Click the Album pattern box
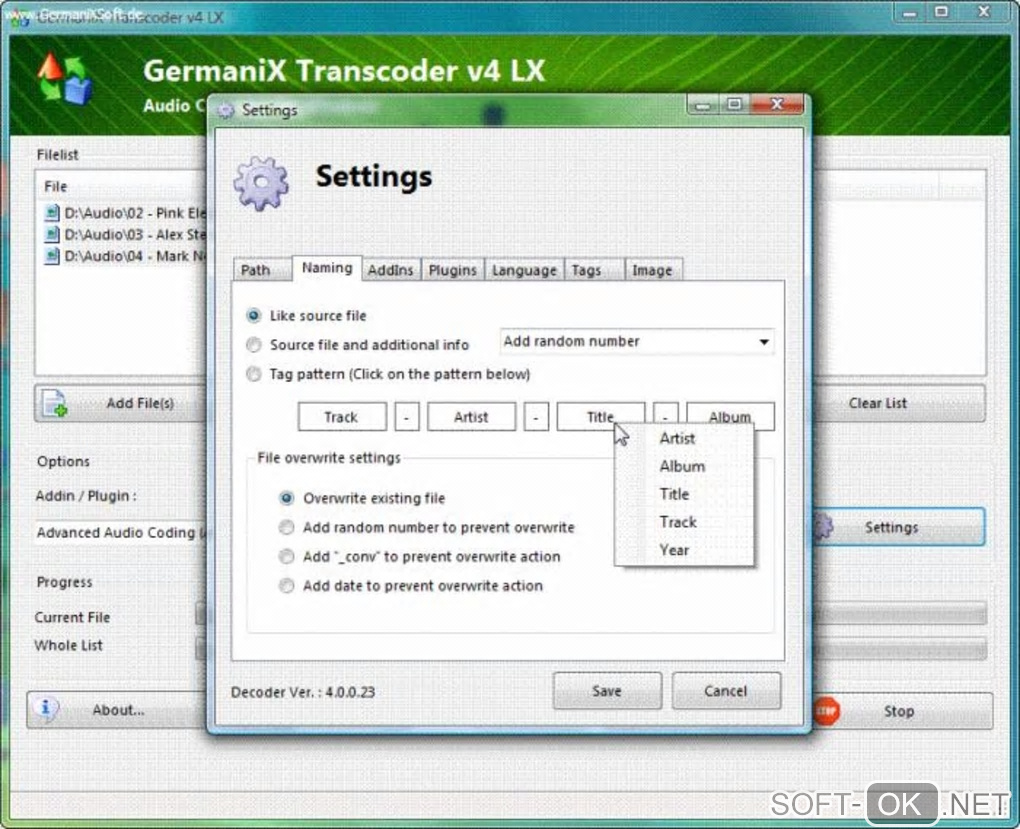The height and width of the screenshot is (829, 1020). click(731, 415)
